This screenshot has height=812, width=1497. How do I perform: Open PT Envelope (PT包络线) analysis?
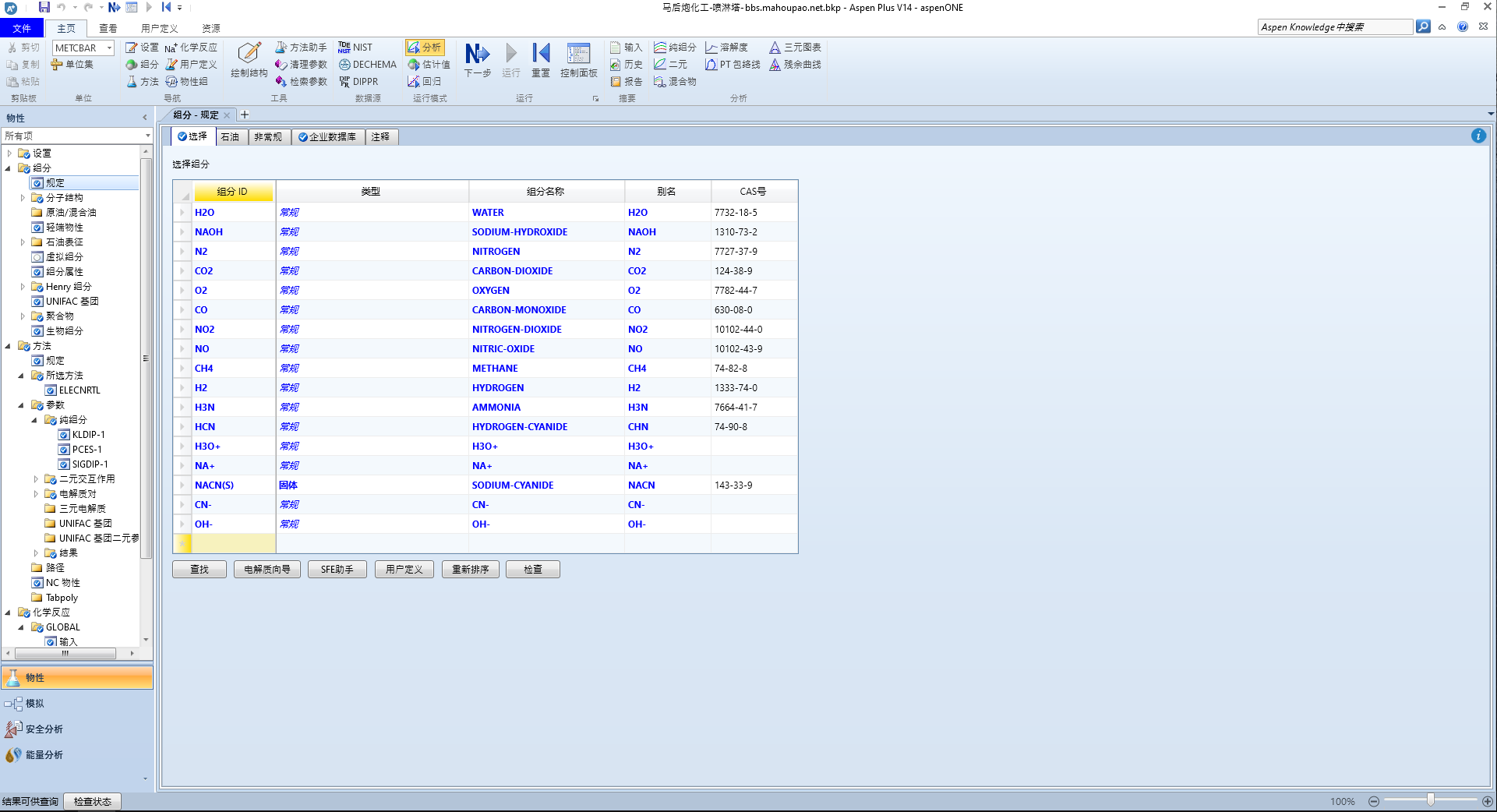[733, 65]
